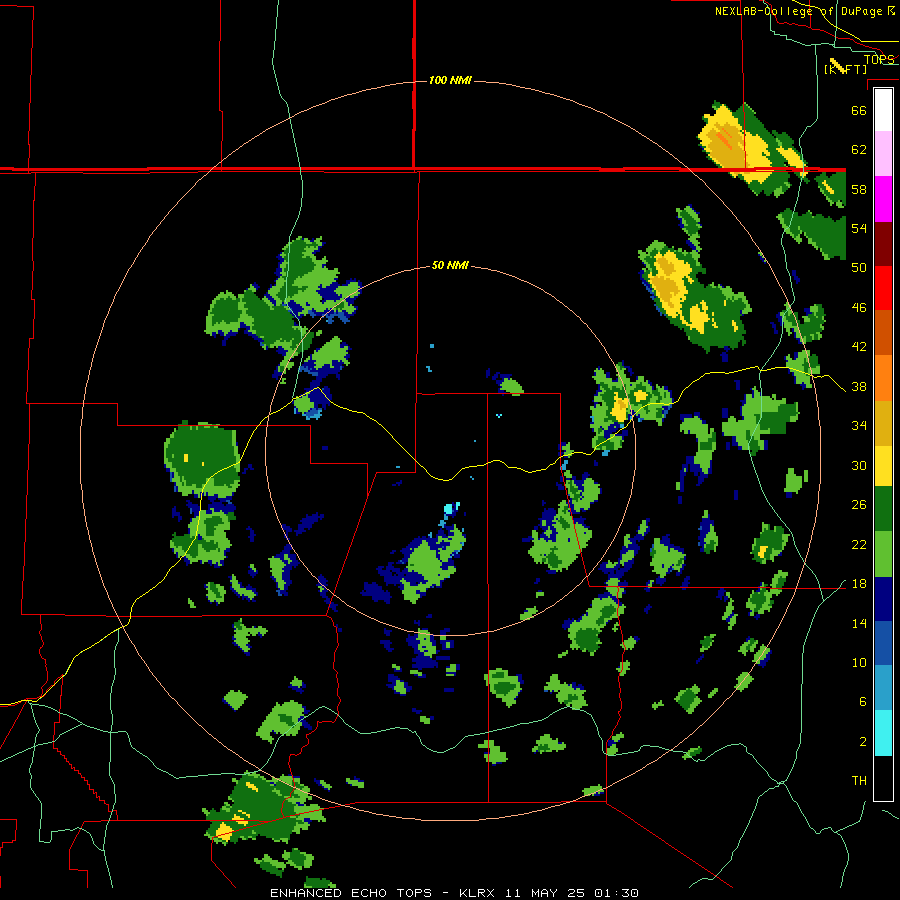
Task: Pick the 22 legend number
Action: tap(859, 544)
